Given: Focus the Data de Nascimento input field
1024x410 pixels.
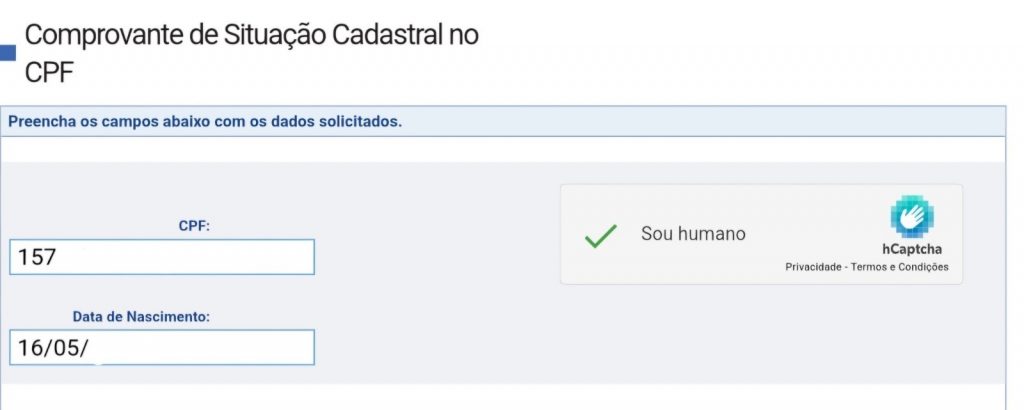Looking at the screenshot, I should (162, 348).
